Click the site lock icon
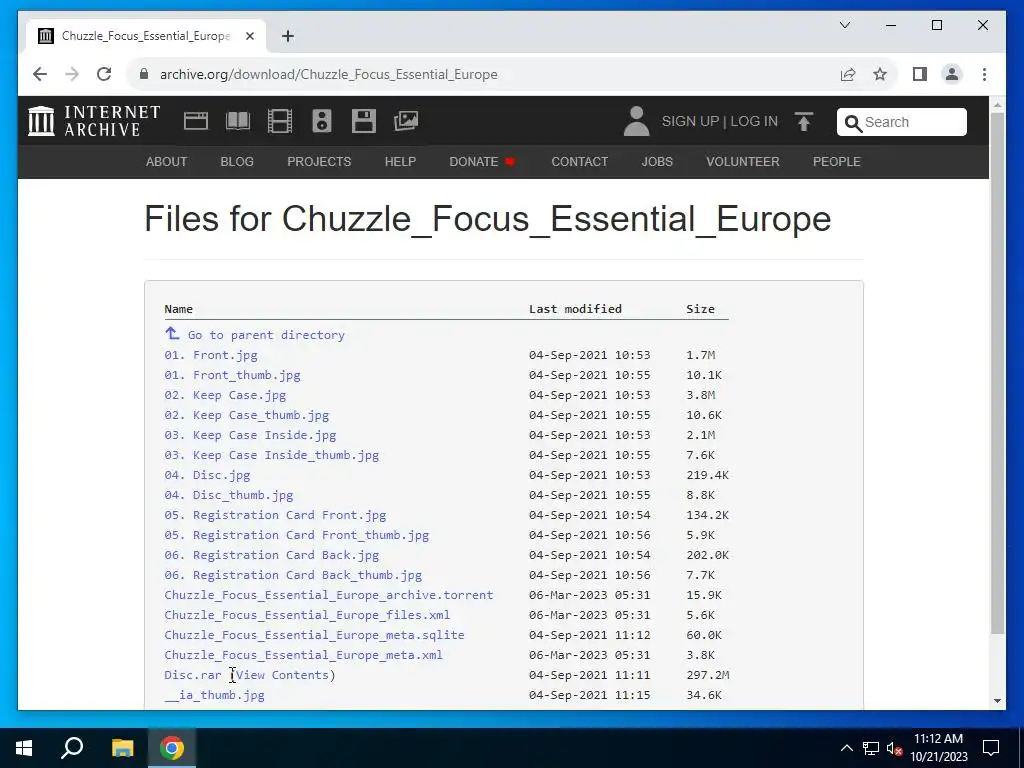Viewport: 1024px width, 768px height. point(144,74)
